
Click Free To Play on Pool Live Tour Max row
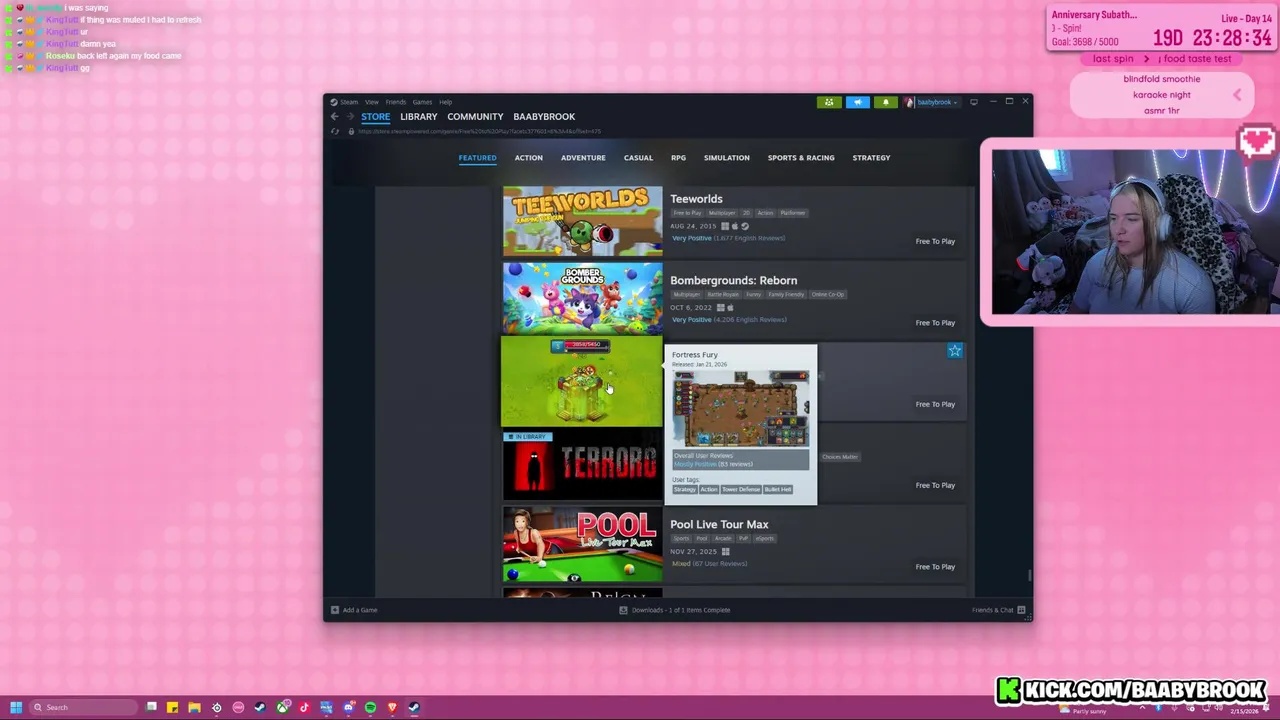(935, 567)
